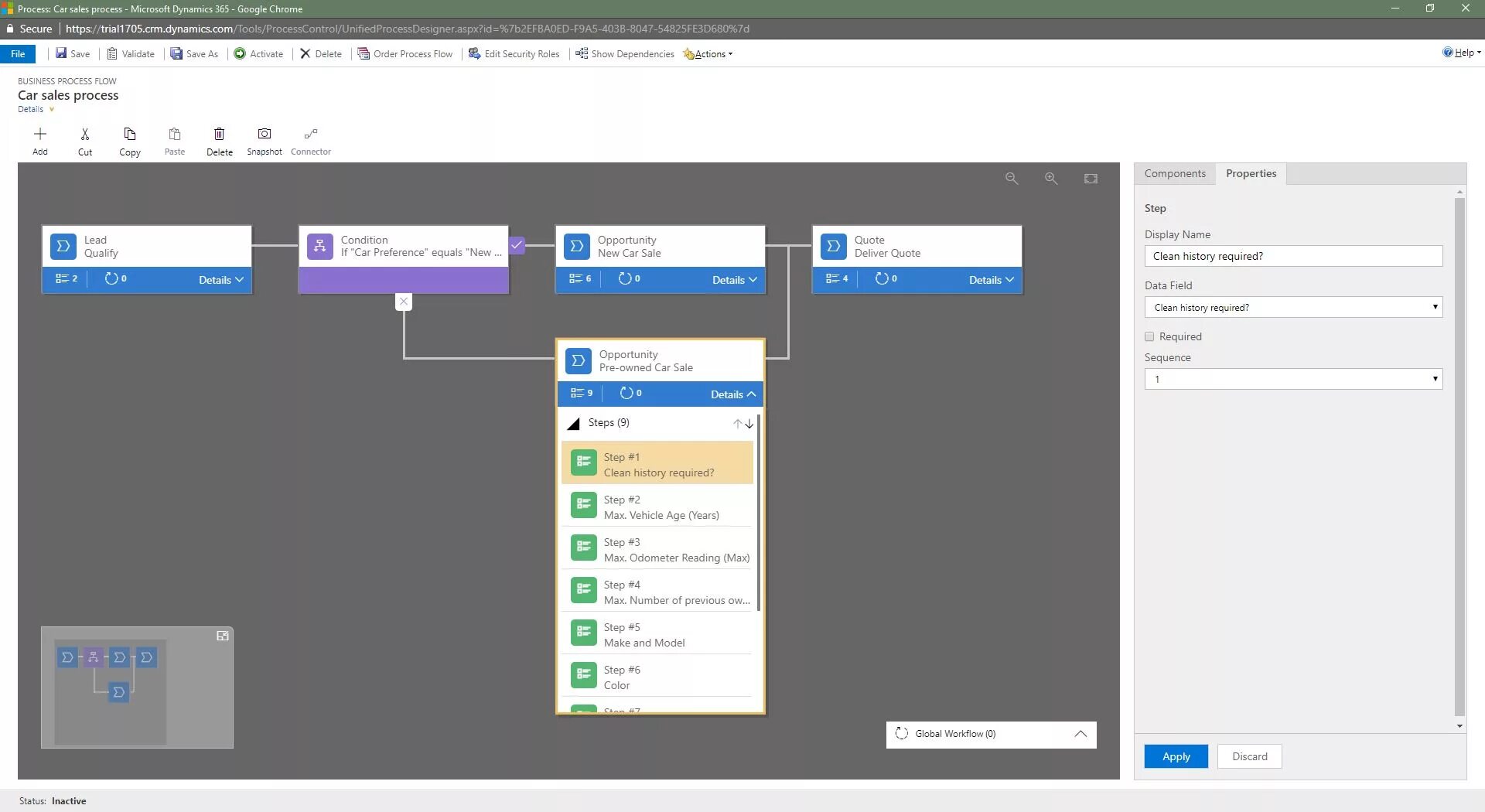The width and height of the screenshot is (1485, 812).
Task: Select the Lead Qualify stage icon
Action: (x=63, y=246)
